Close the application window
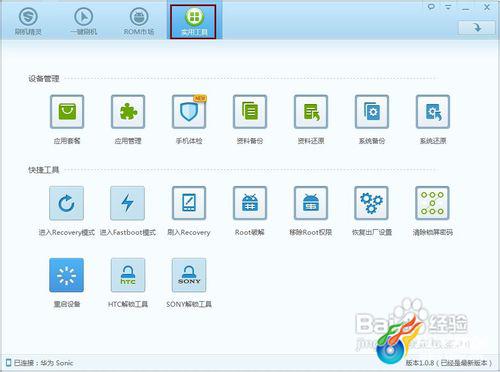The height and width of the screenshot is (372, 500). (487, 7)
